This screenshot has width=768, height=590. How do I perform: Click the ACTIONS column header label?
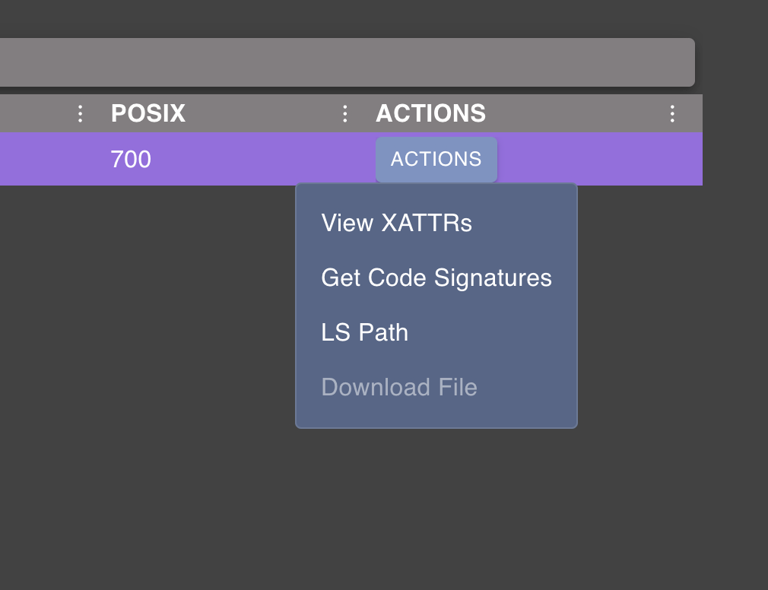coord(430,114)
